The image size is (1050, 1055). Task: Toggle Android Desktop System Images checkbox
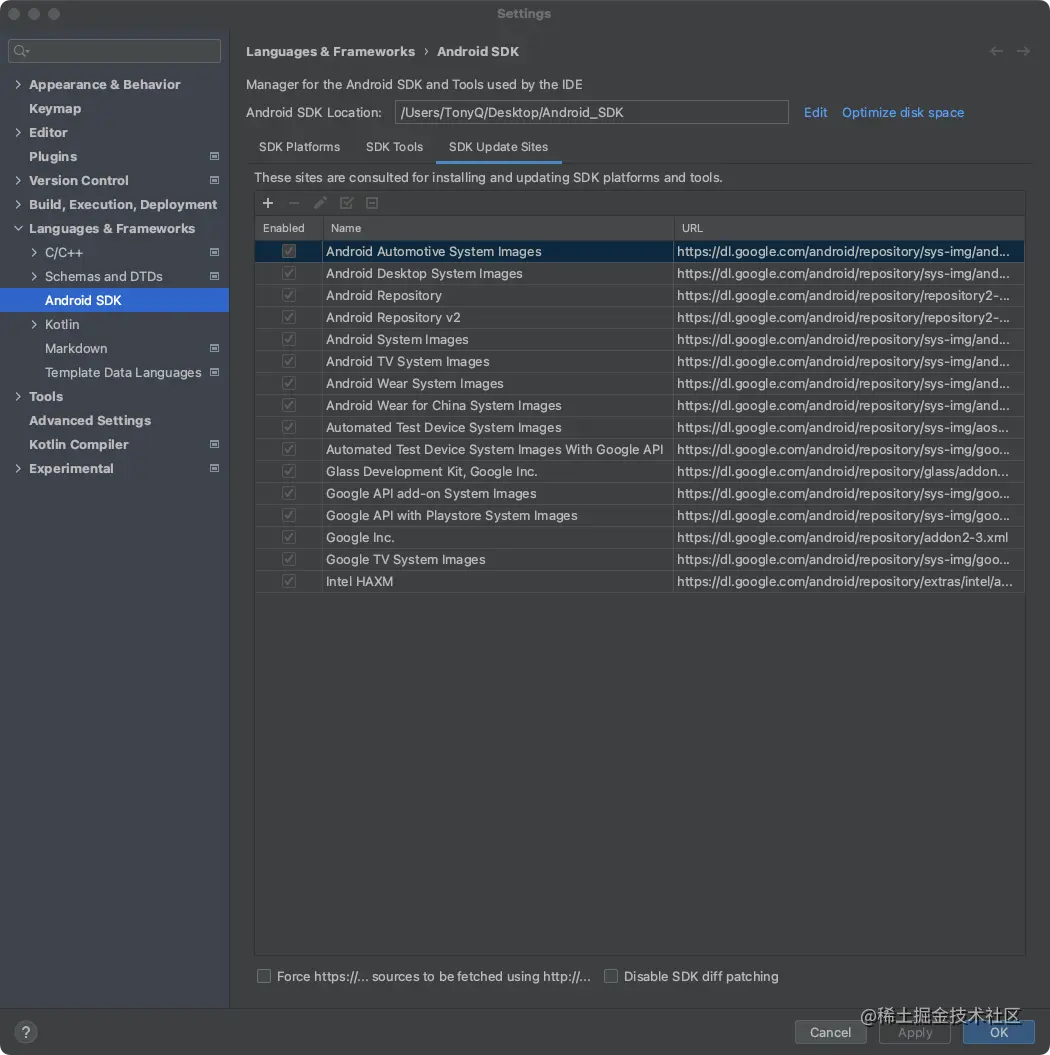pos(289,273)
